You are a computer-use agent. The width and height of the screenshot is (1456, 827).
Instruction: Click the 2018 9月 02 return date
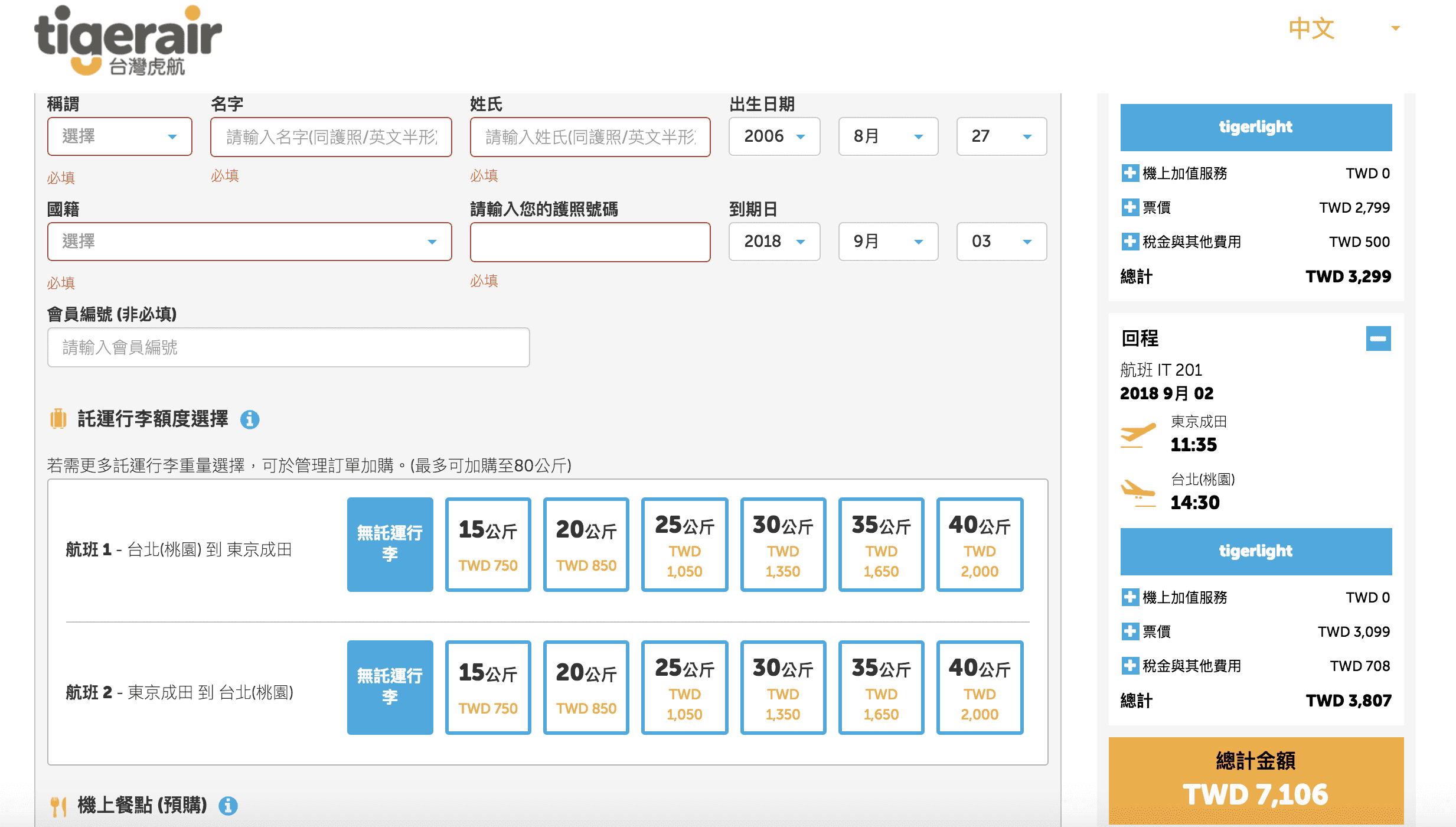coord(1167,393)
